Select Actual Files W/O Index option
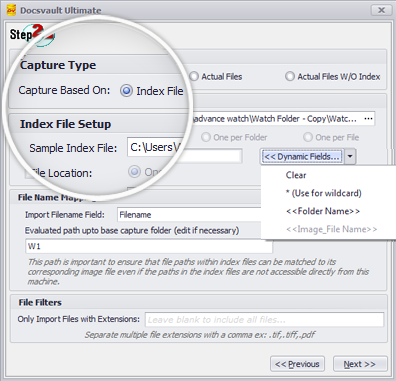This screenshot has width=396, height=381. tap(290, 76)
